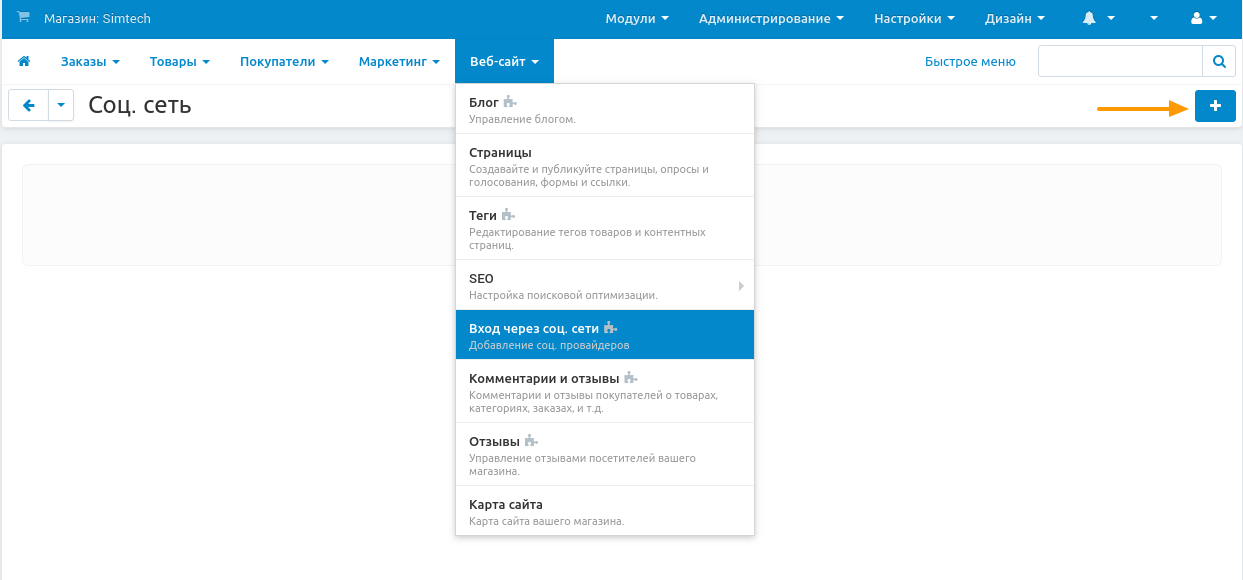The width and height of the screenshot is (1243, 580).
Task: Open the notifications bell menu
Action: point(1098,19)
